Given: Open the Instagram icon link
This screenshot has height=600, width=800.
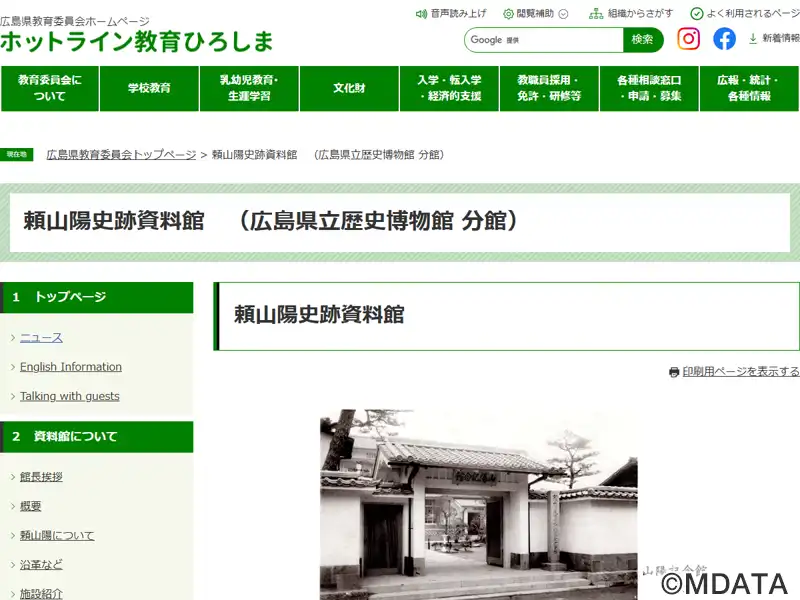Looking at the screenshot, I should [688, 39].
